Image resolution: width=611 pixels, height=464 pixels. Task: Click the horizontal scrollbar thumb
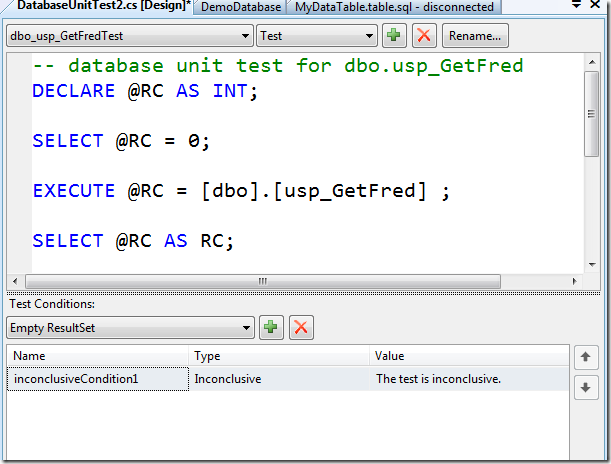pos(263,281)
